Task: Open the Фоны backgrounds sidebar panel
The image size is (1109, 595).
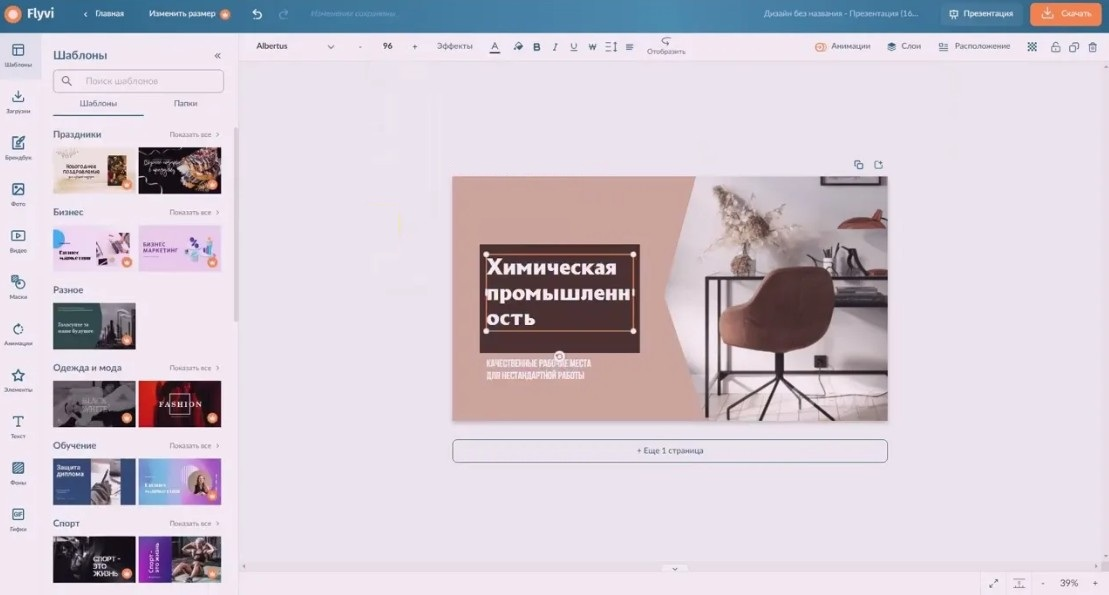Action: [x=18, y=473]
